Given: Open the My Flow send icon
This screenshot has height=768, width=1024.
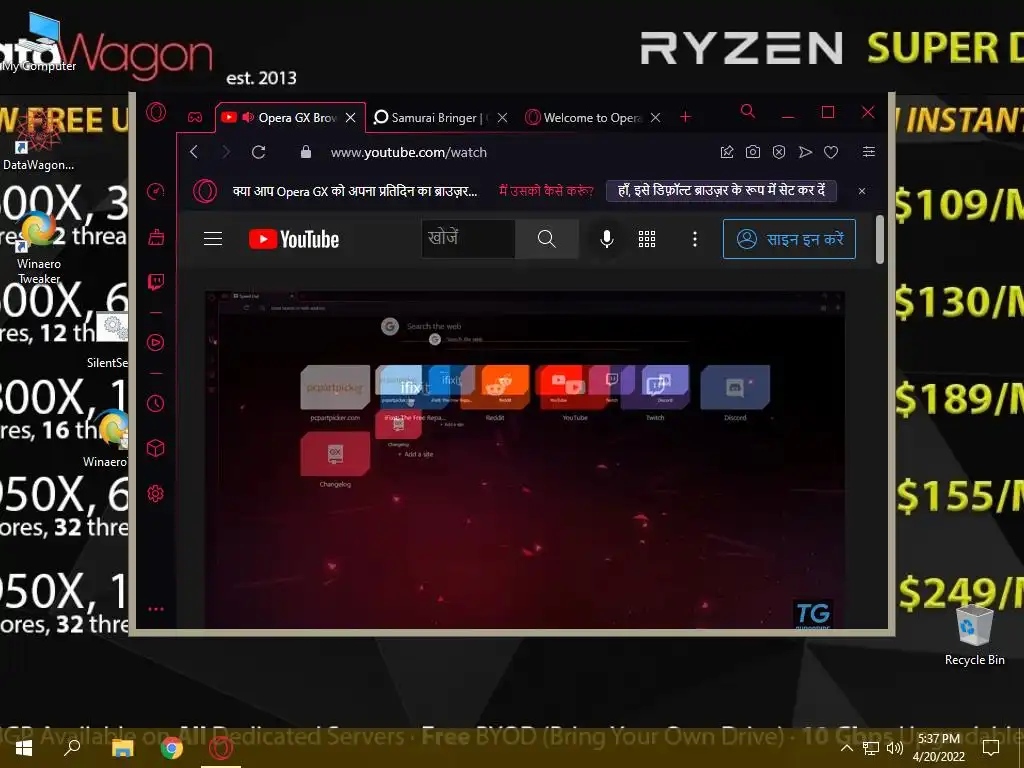Looking at the screenshot, I should (805, 152).
